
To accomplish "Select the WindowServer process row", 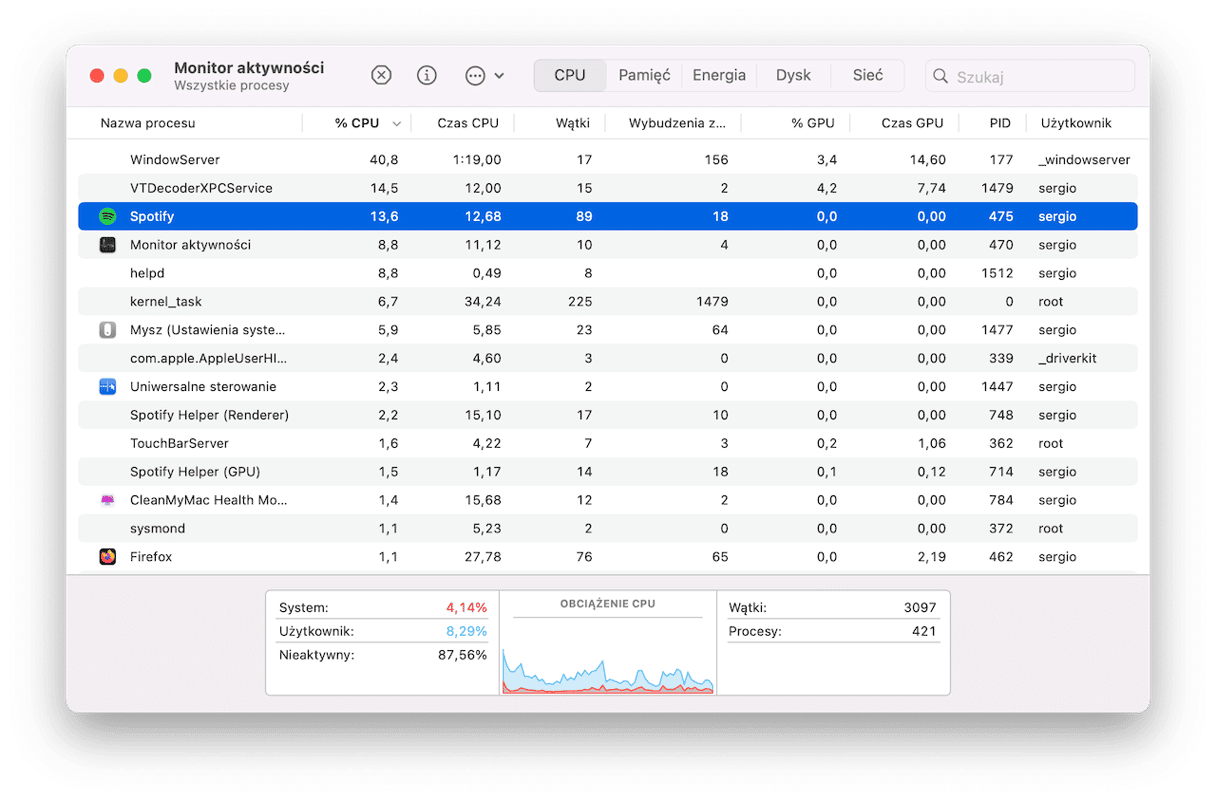I will coord(608,160).
